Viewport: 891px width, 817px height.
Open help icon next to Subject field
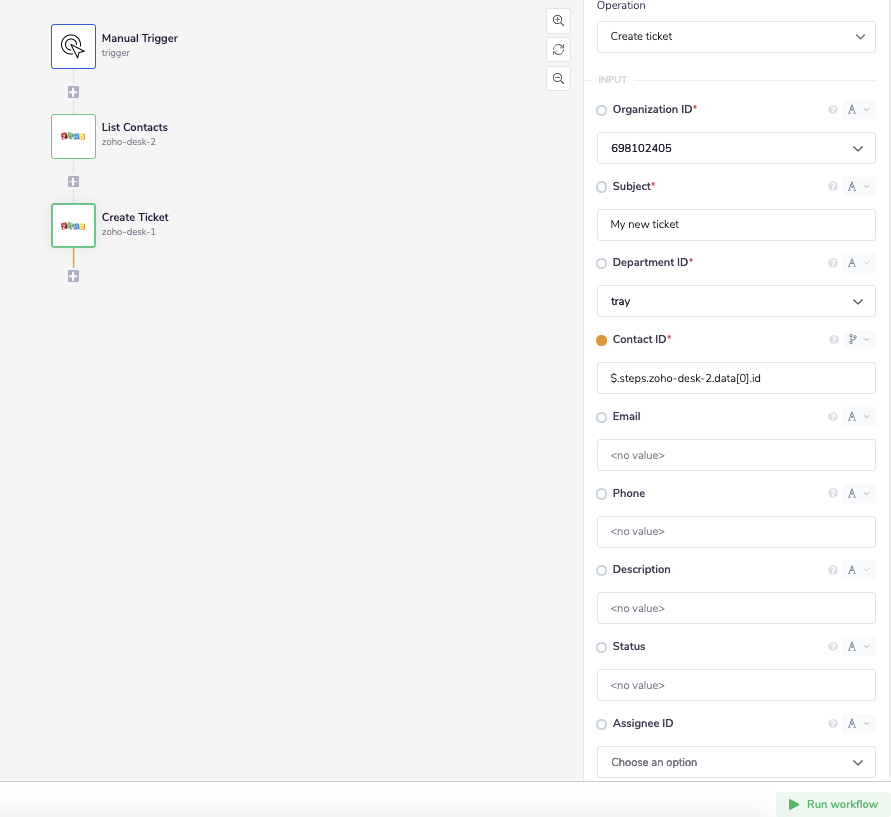click(x=833, y=187)
